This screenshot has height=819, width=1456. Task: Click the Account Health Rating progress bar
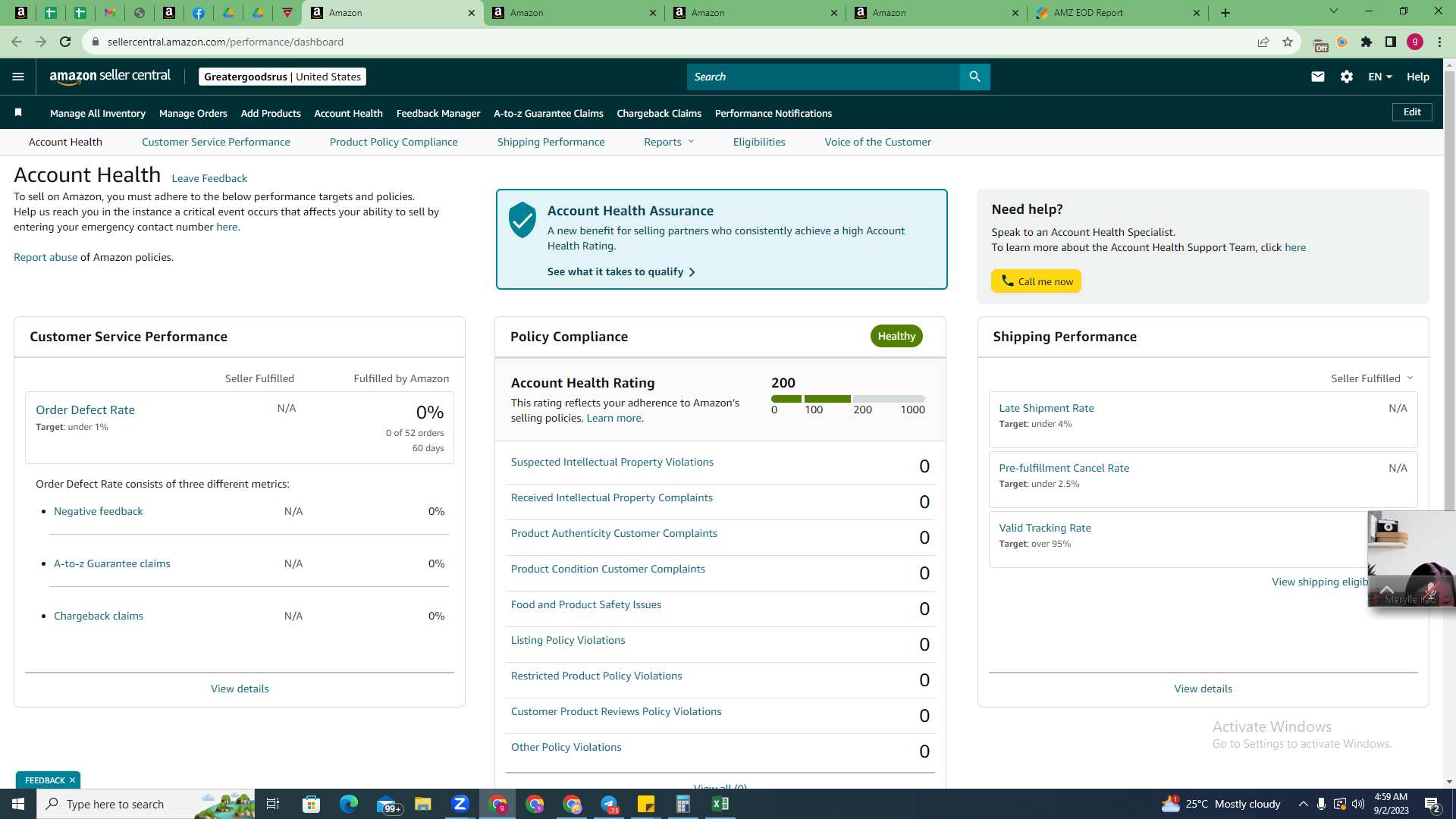coord(848,398)
